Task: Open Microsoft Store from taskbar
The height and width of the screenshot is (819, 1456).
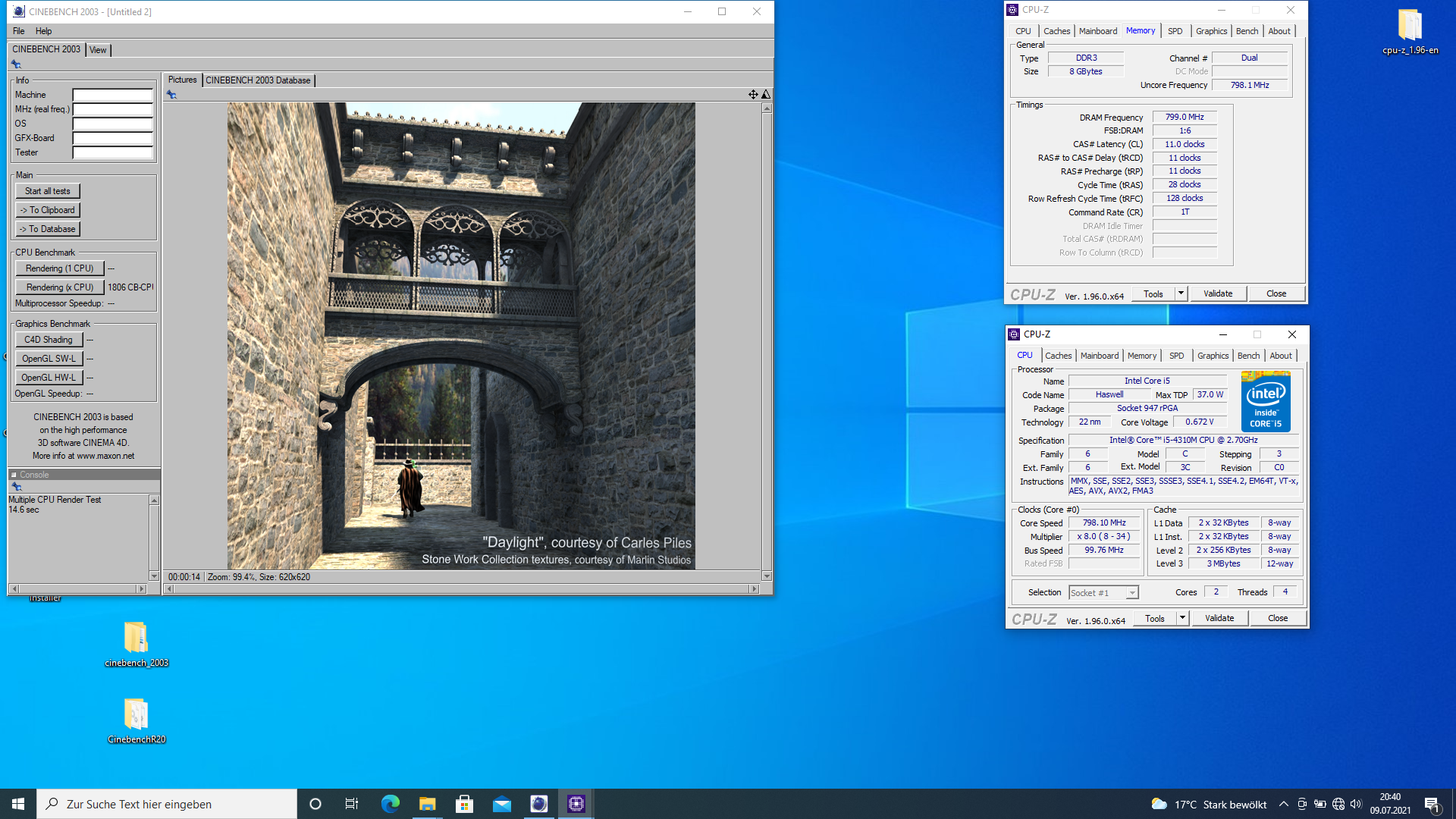Action: coord(465,804)
